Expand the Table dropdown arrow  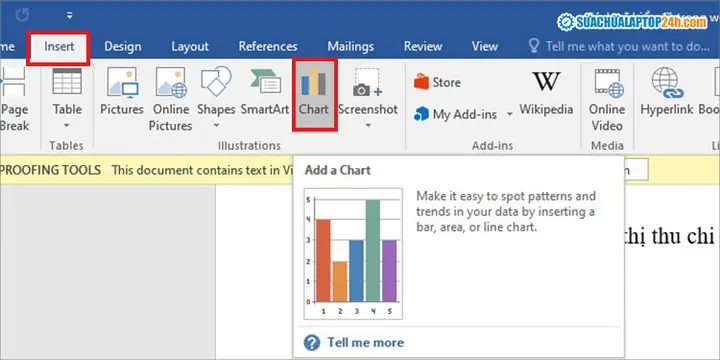[x=67, y=125]
